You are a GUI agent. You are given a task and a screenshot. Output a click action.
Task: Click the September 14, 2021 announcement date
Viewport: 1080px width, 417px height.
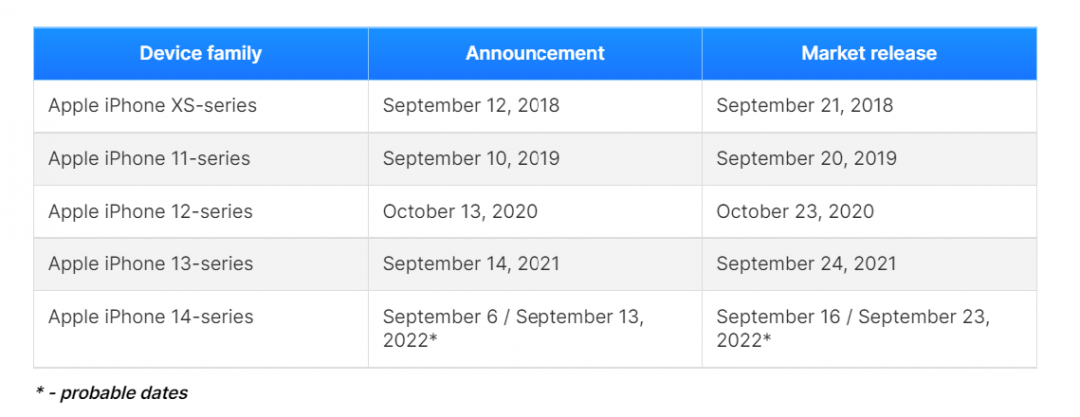click(471, 264)
